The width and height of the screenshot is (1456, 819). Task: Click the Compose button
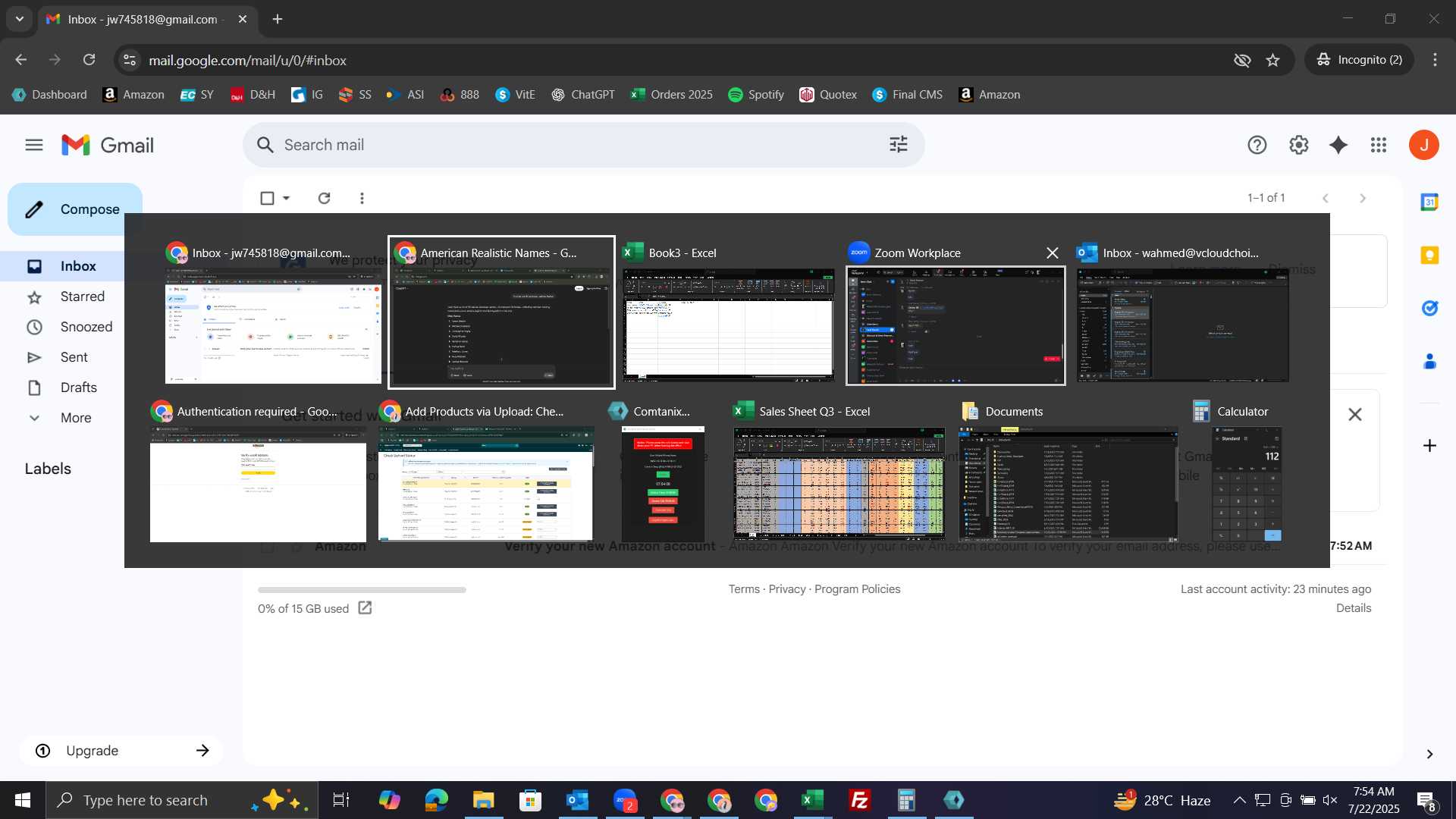[x=75, y=209]
